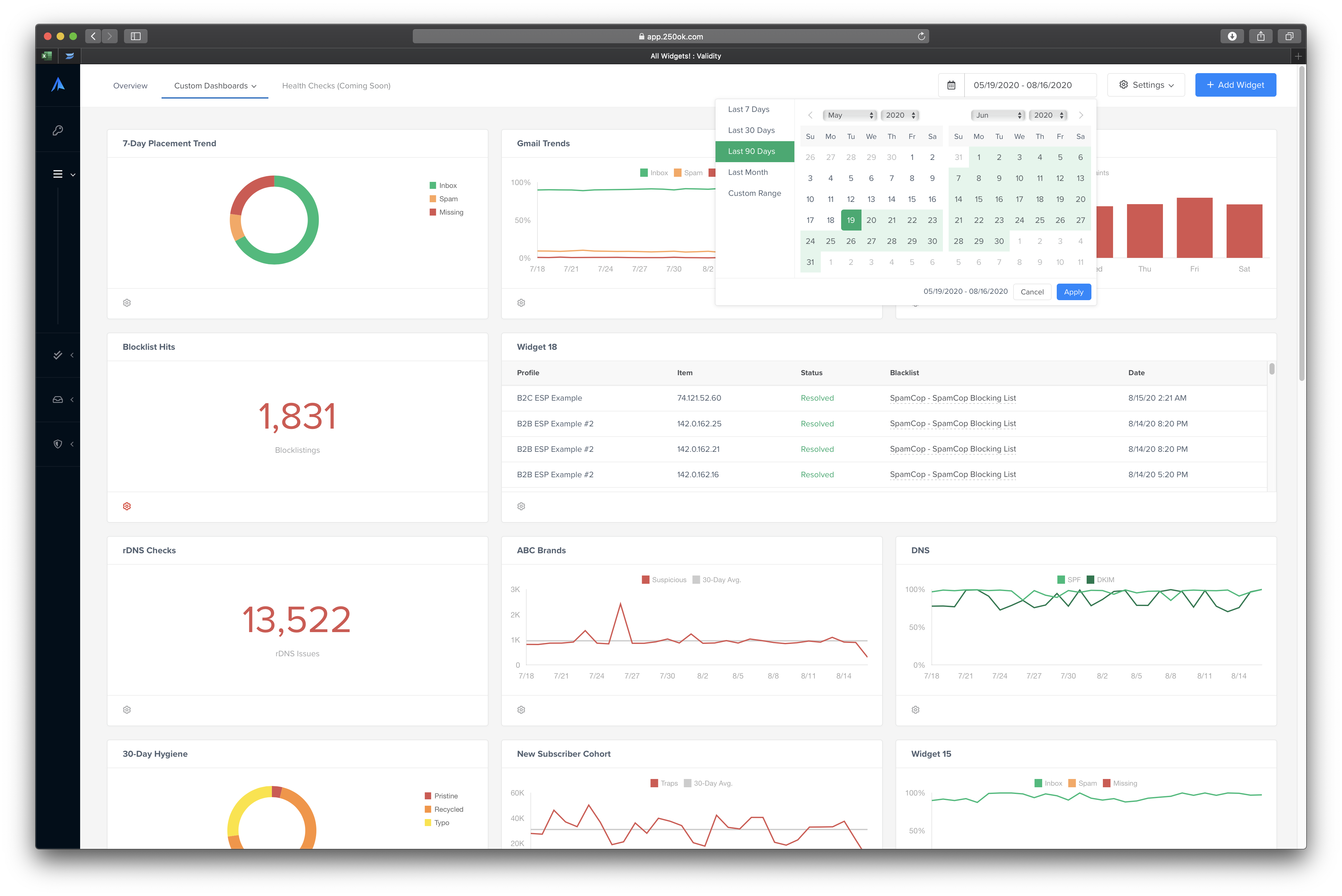Screen dimensions: 1342x896
Task: Expand the Custom Dashboards dropdown tab
Action: [215, 86]
